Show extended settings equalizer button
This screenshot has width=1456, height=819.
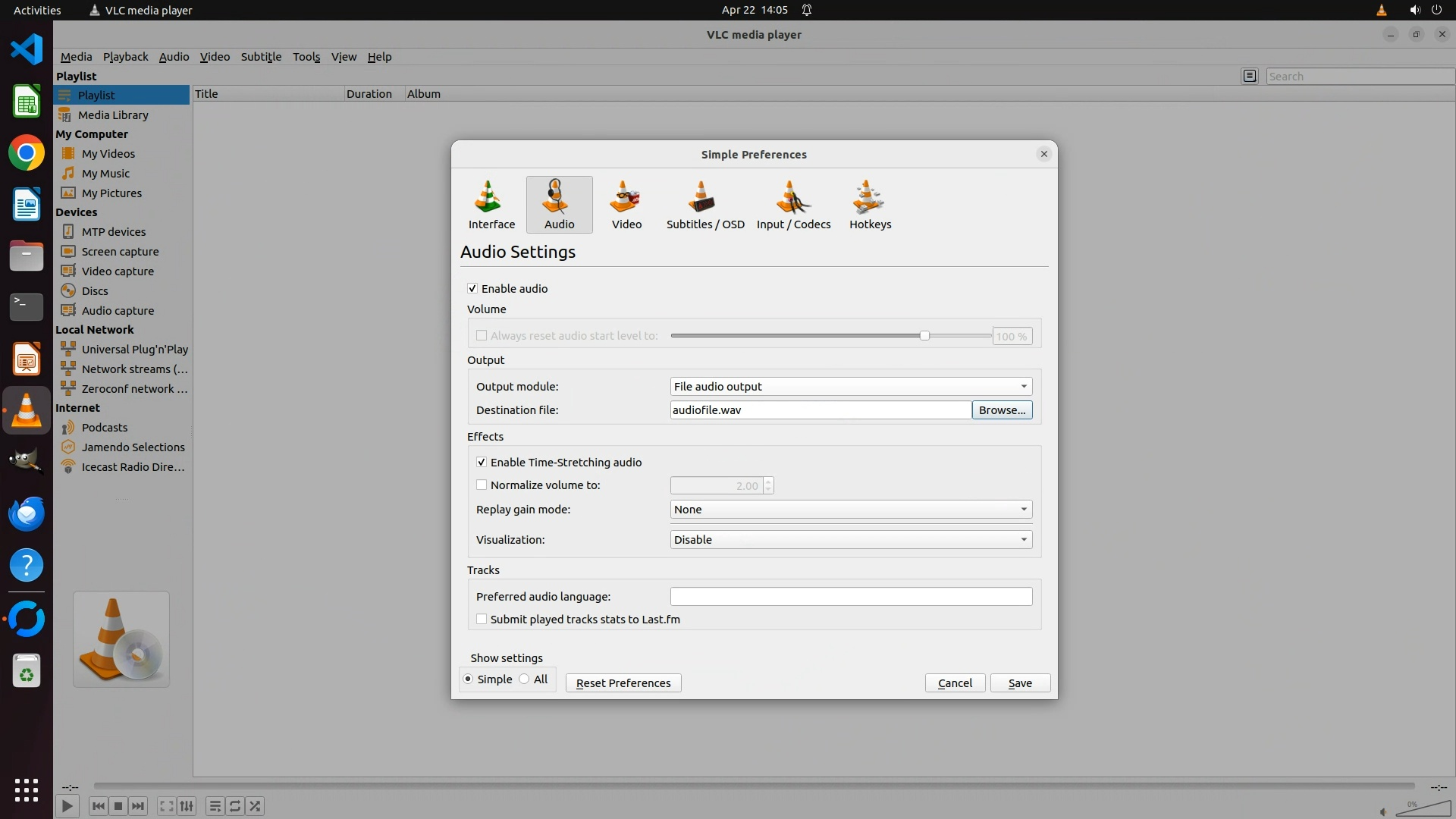pyautogui.click(x=187, y=806)
